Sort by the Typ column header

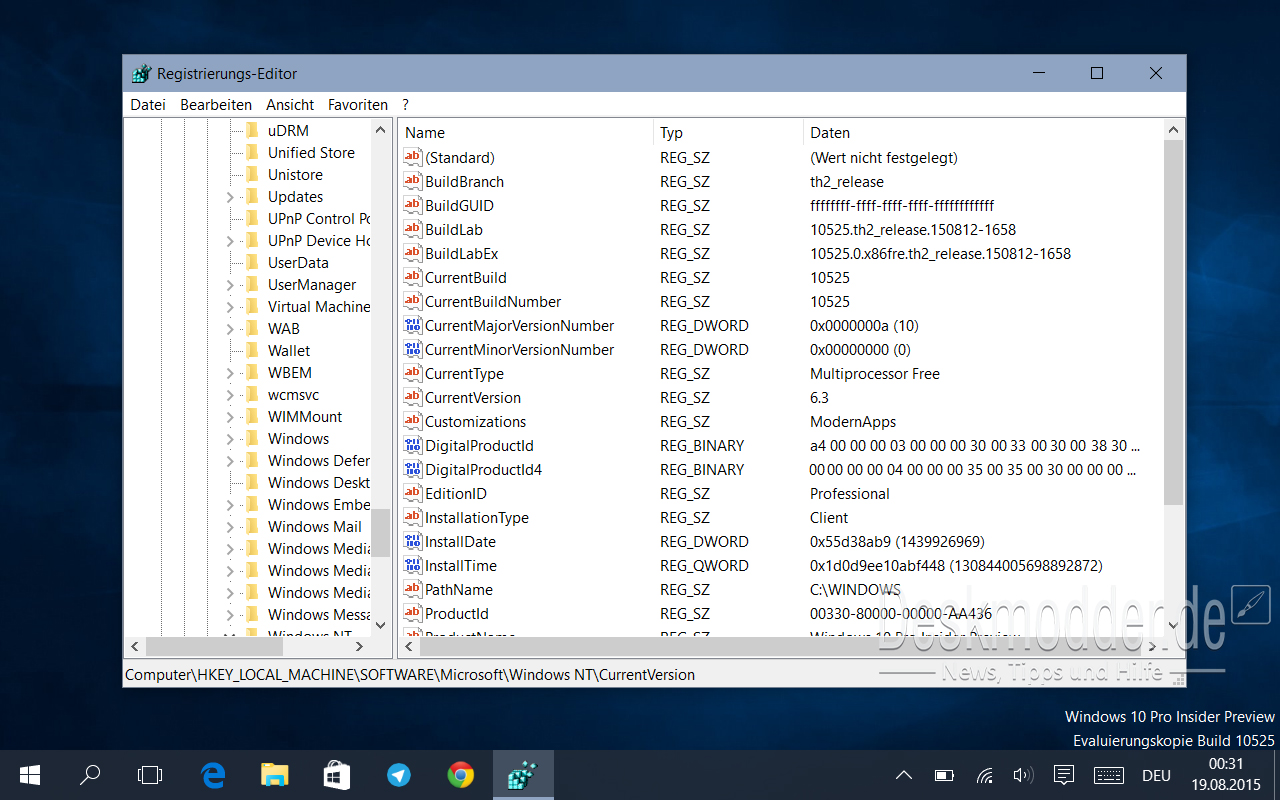tap(729, 132)
